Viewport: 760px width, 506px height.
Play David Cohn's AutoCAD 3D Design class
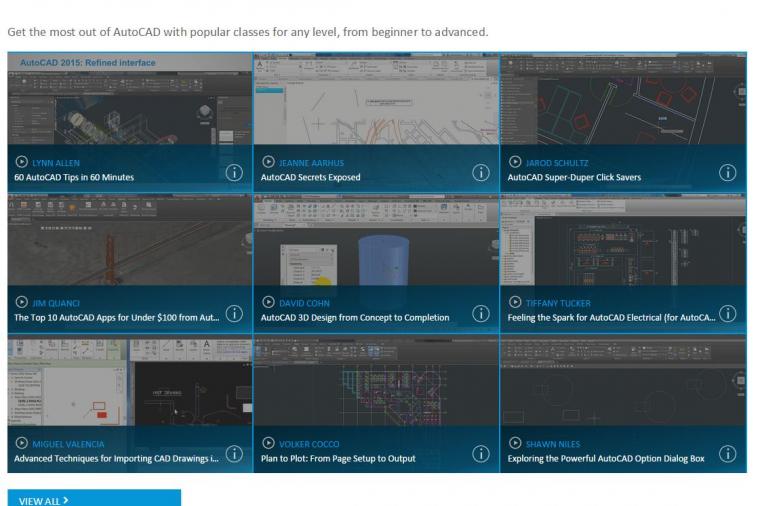pos(268,302)
